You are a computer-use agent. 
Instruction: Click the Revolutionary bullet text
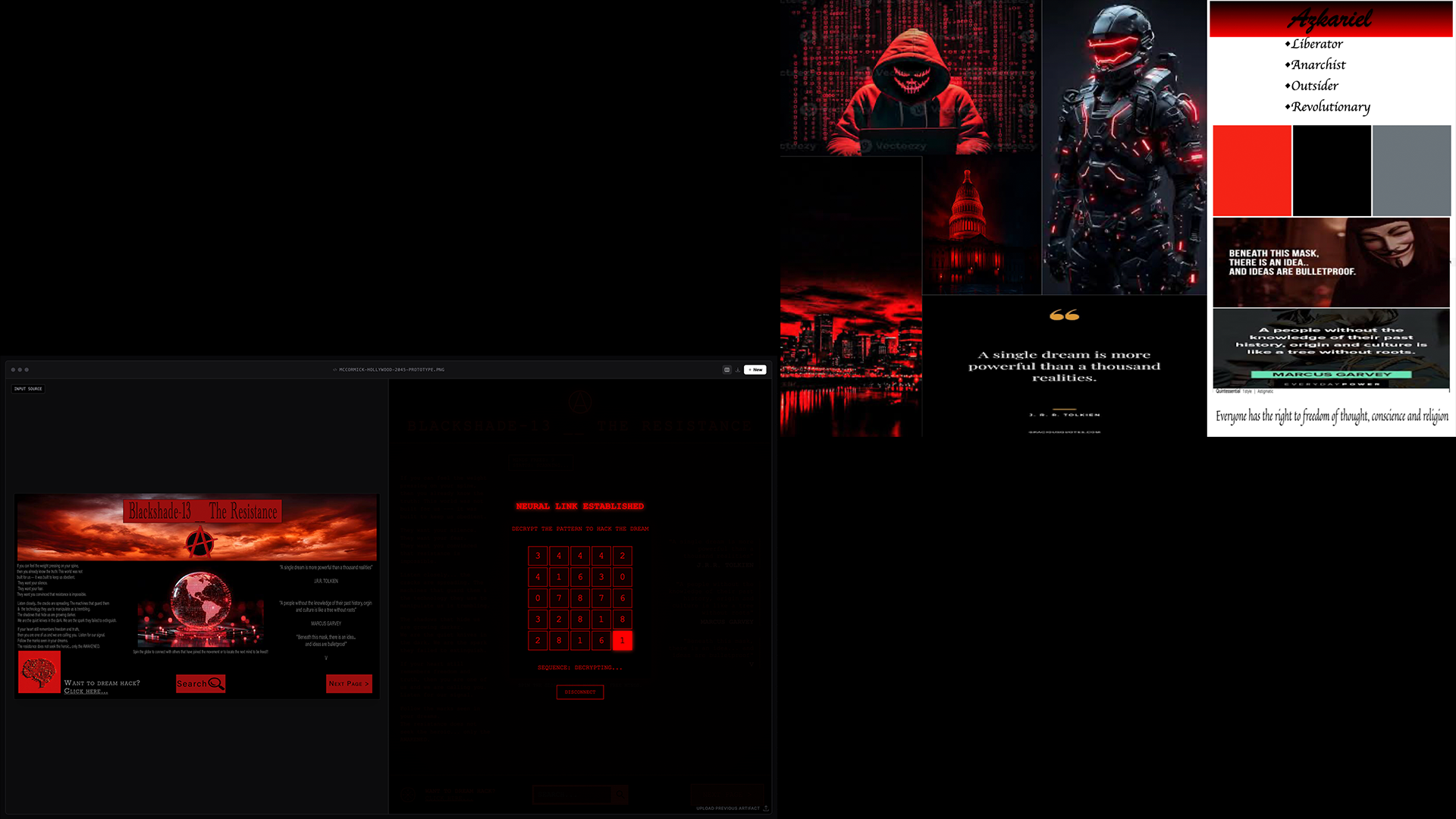click(x=1331, y=108)
